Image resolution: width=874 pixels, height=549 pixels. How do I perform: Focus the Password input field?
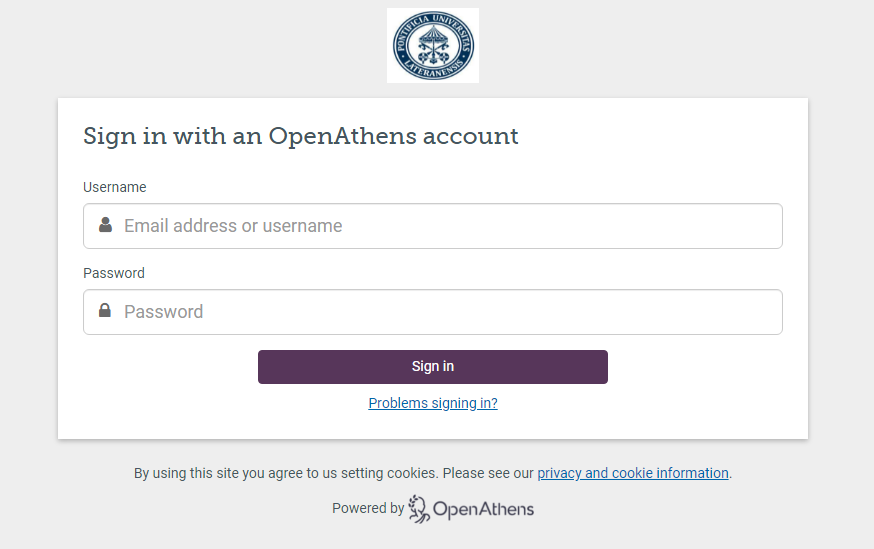433,312
